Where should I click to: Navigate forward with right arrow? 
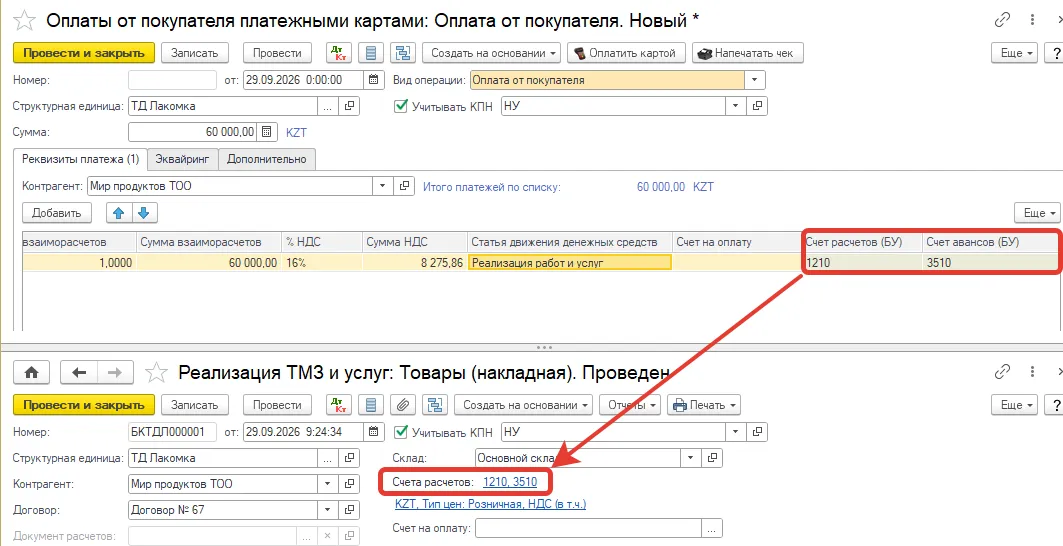click(115, 372)
